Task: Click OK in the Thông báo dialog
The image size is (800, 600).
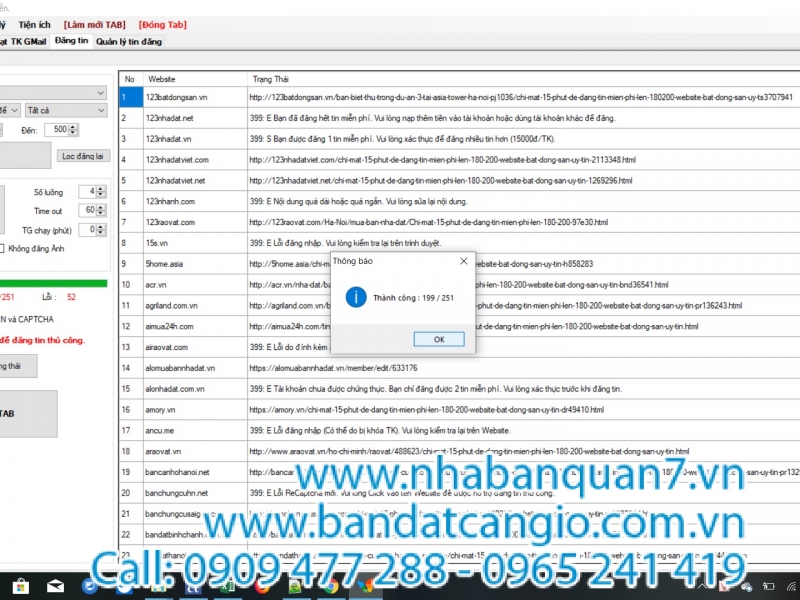Action: pos(439,339)
